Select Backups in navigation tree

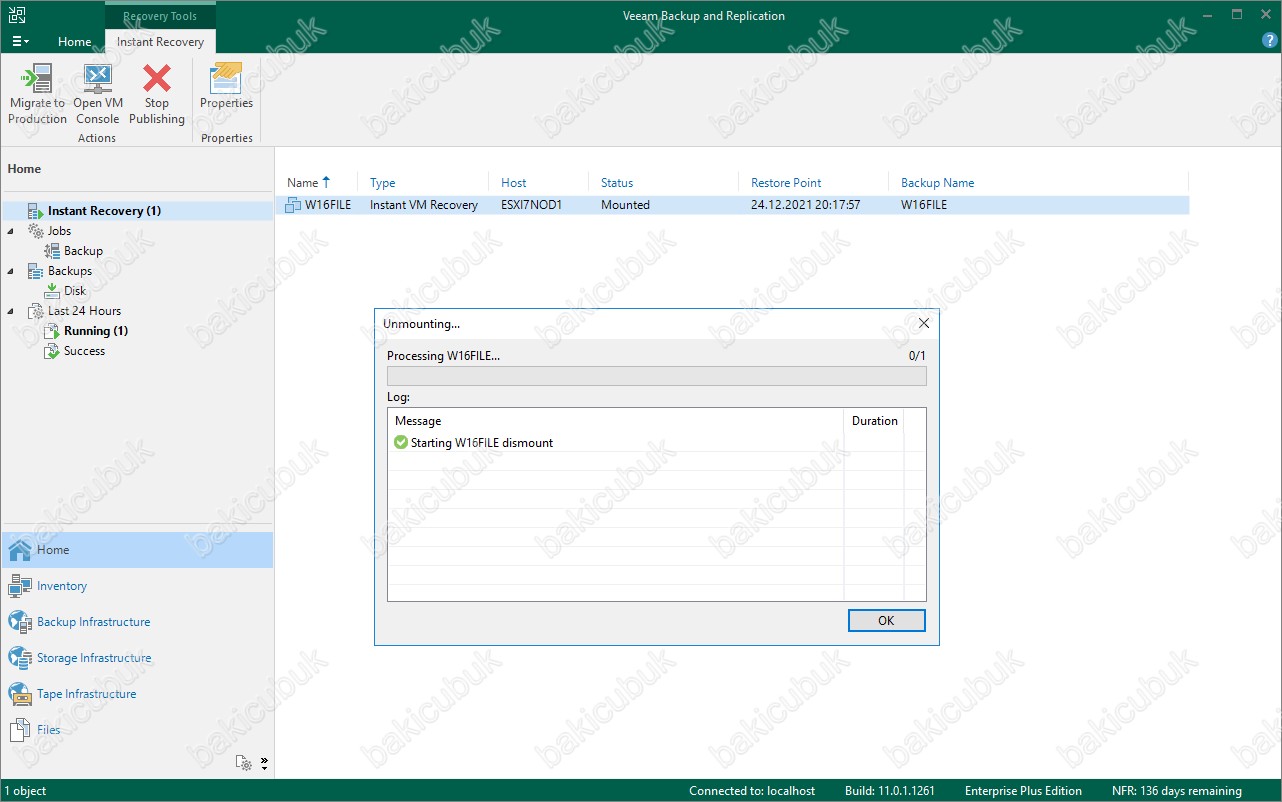(70, 271)
